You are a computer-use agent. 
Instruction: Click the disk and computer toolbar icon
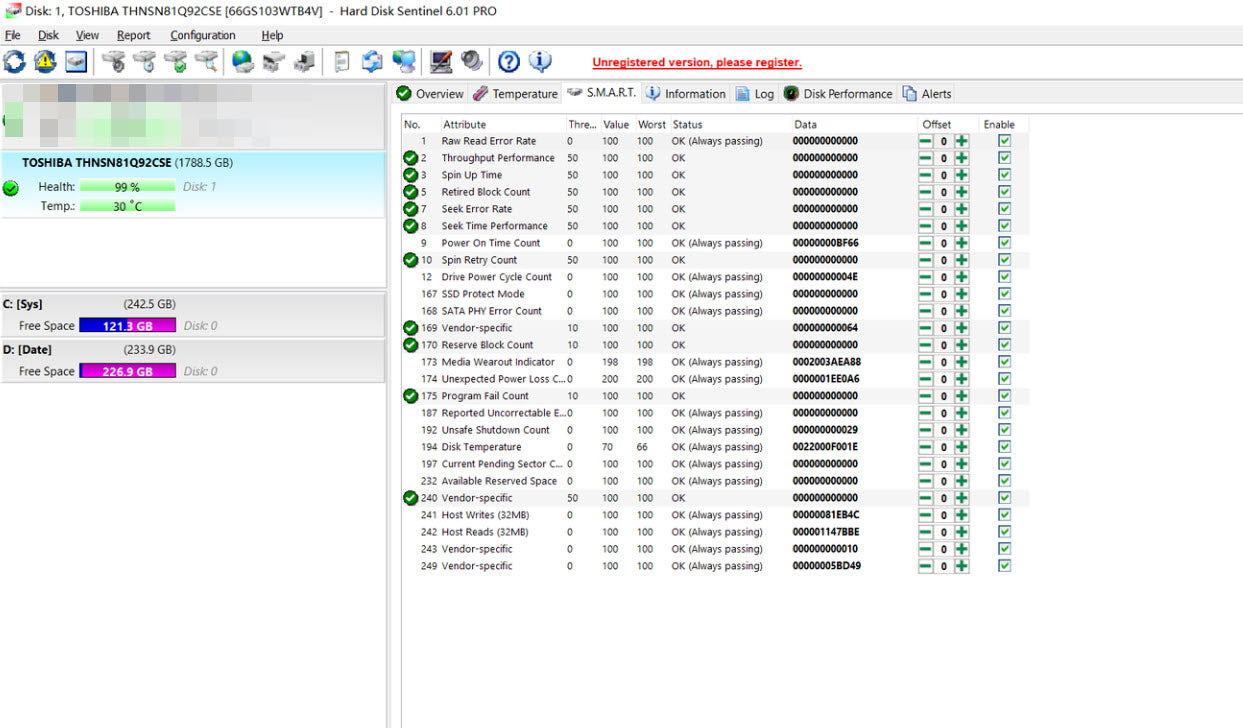[304, 62]
